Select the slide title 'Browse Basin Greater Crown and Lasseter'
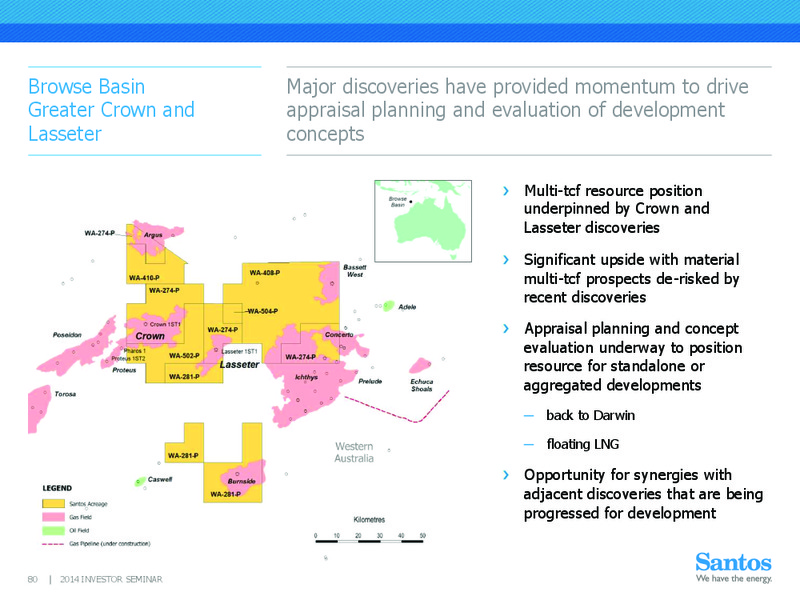Image resolution: width=800 pixels, height=600 pixels. point(111,110)
